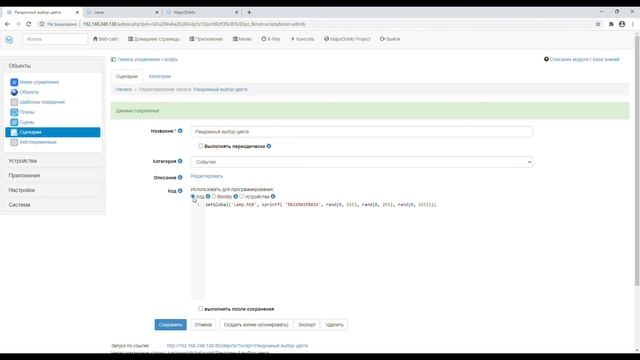
Task: Expand the Объекты sidebar section header
Action: click(53, 66)
